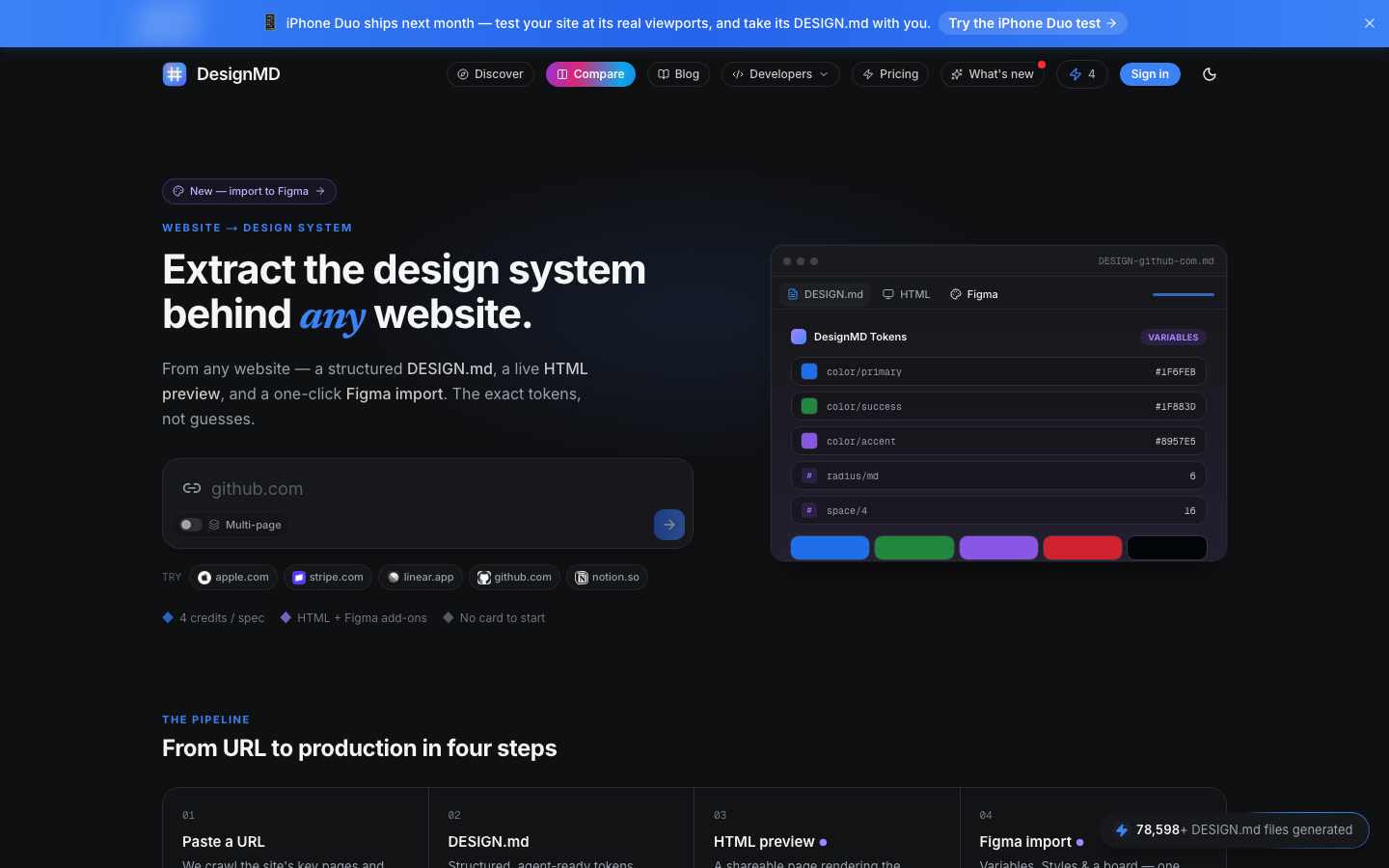The width and height of the screenshot is (1389, 868).
Task: Try the github.com example chip
Action: (x=514, y=578)
